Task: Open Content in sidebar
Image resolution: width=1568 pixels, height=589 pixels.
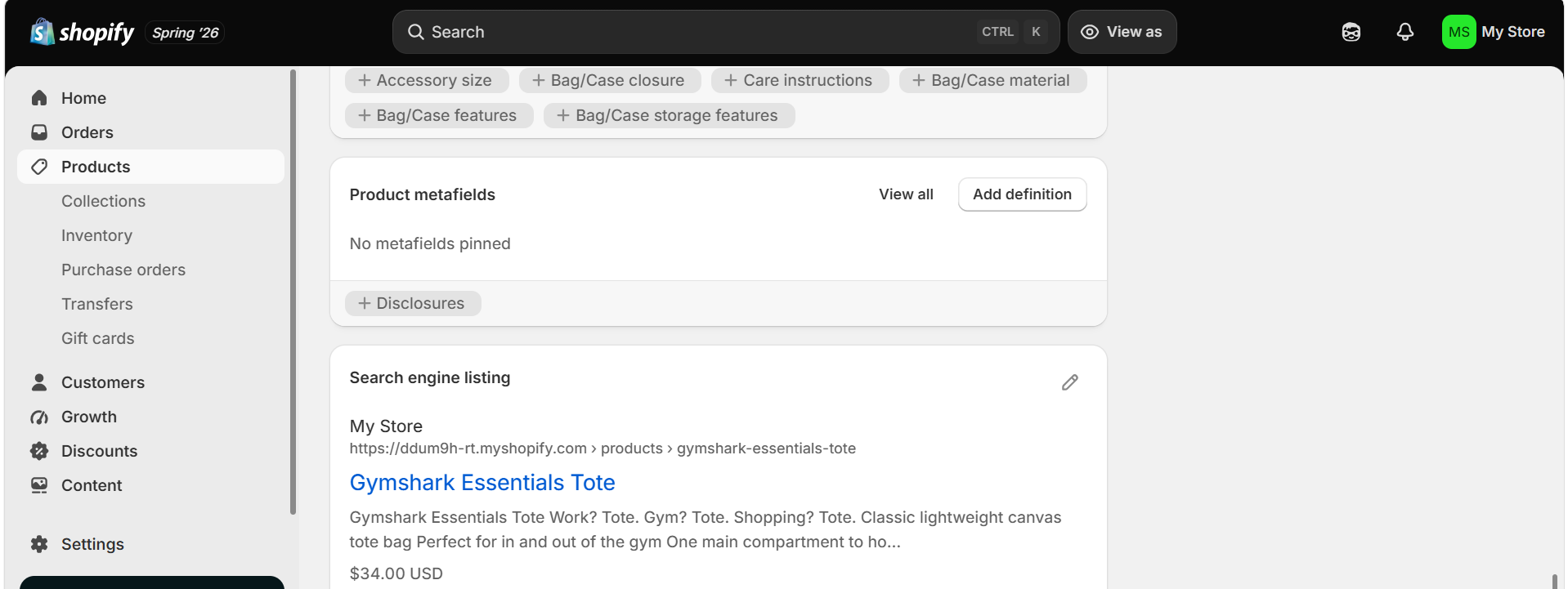Action: click(x=150, y=485)
